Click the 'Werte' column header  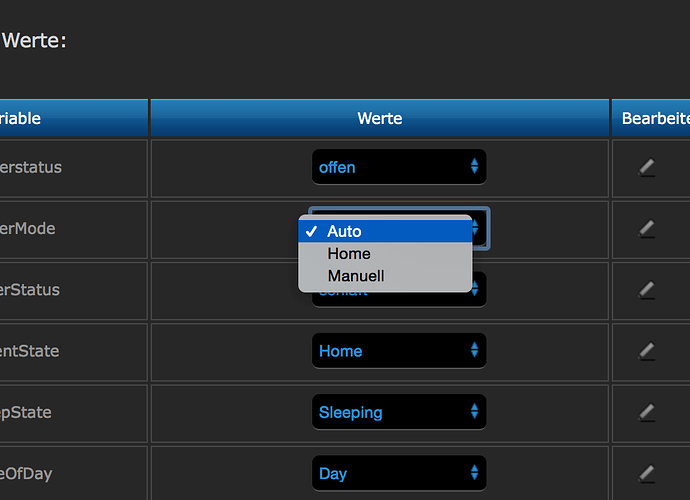click(380, 118)
